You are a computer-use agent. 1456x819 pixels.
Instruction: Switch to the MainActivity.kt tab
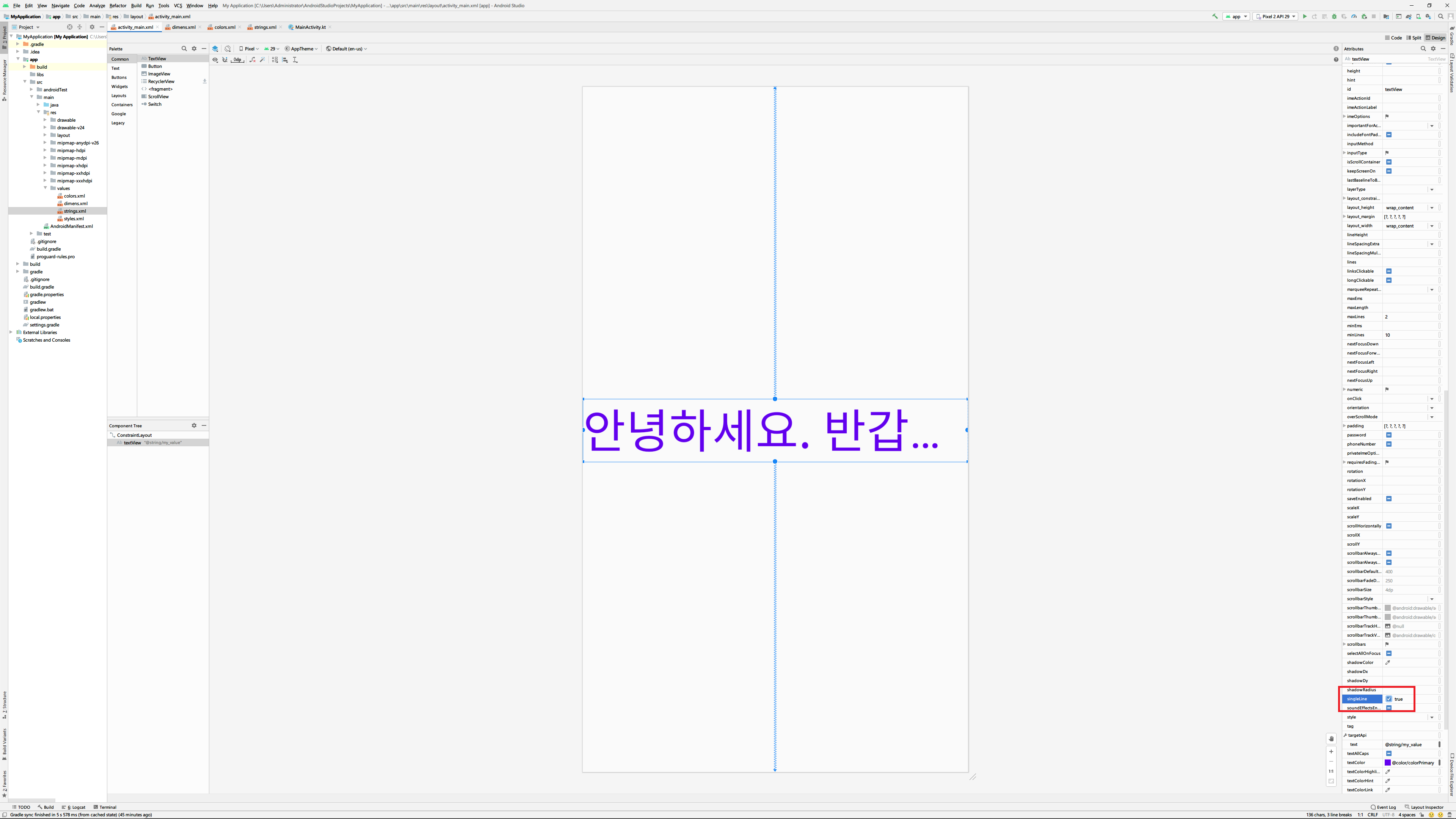(310, 27)
